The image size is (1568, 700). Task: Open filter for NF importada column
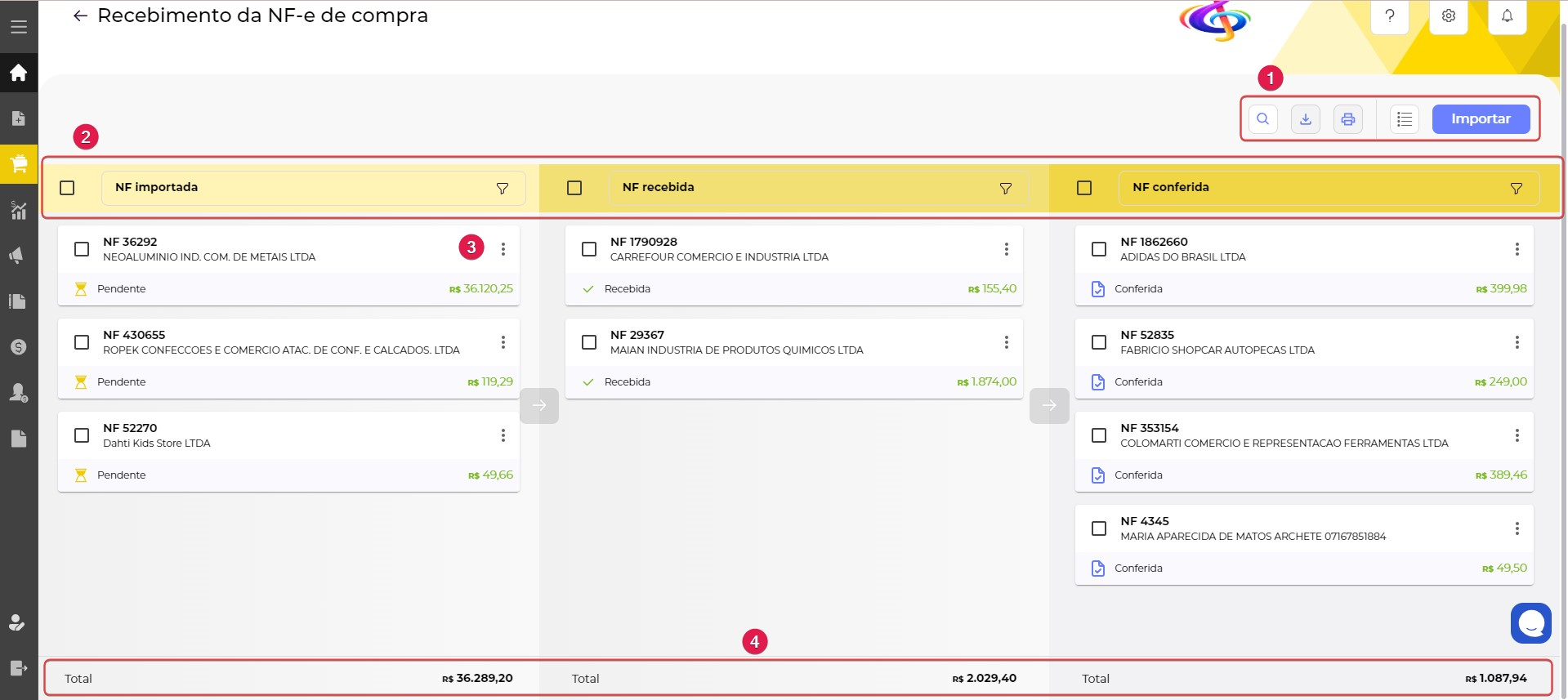[503, 188]
